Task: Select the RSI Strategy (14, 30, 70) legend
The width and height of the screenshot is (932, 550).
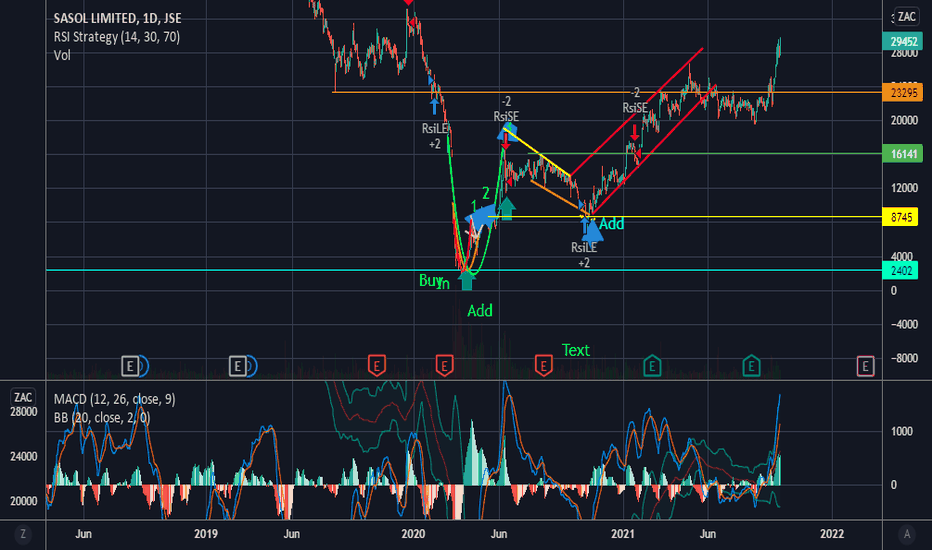Action: point(116,37)
